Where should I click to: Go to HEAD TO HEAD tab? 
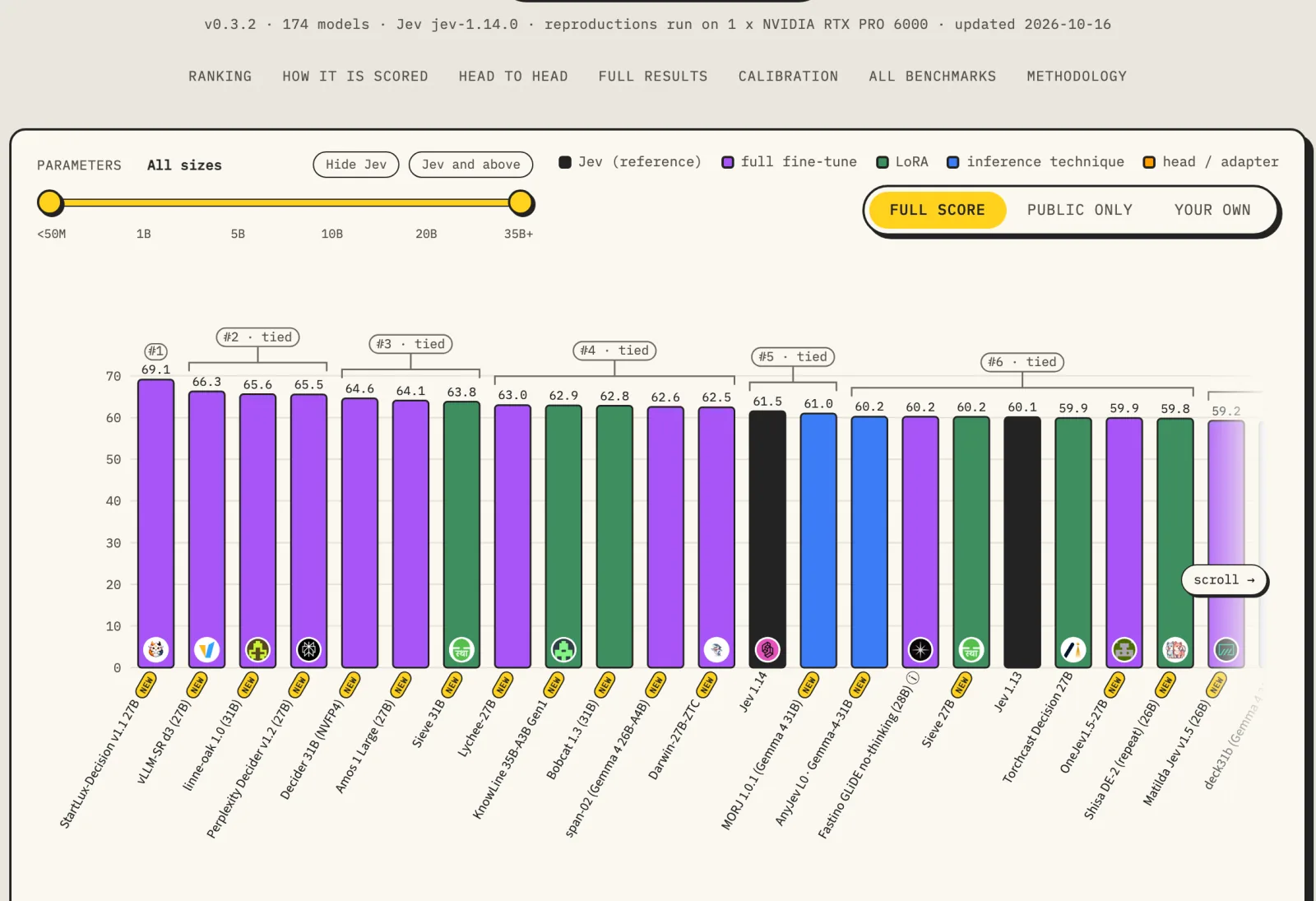(x=513, y=77)
